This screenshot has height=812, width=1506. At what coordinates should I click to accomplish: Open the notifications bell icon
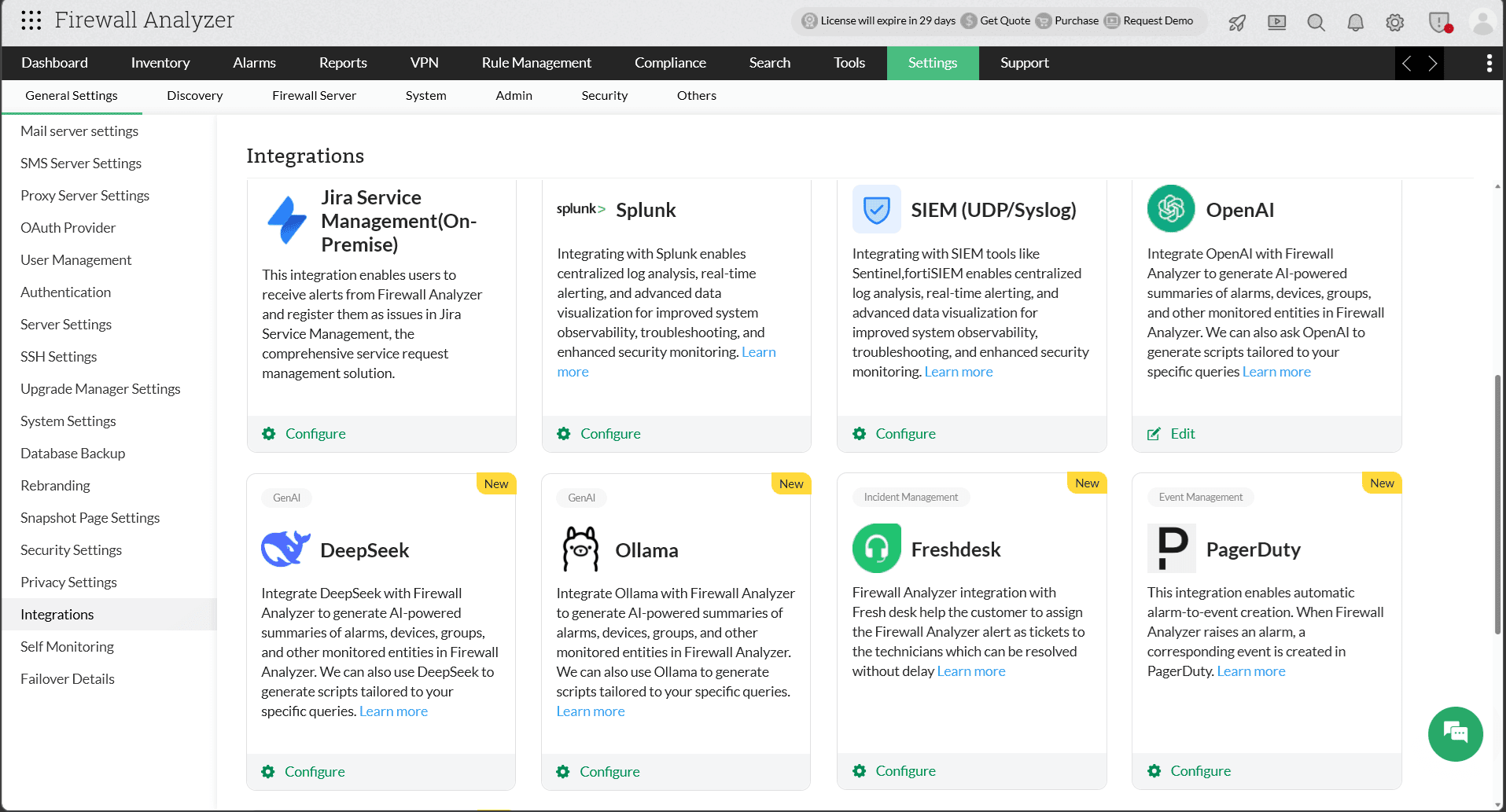click(1356, 22)
